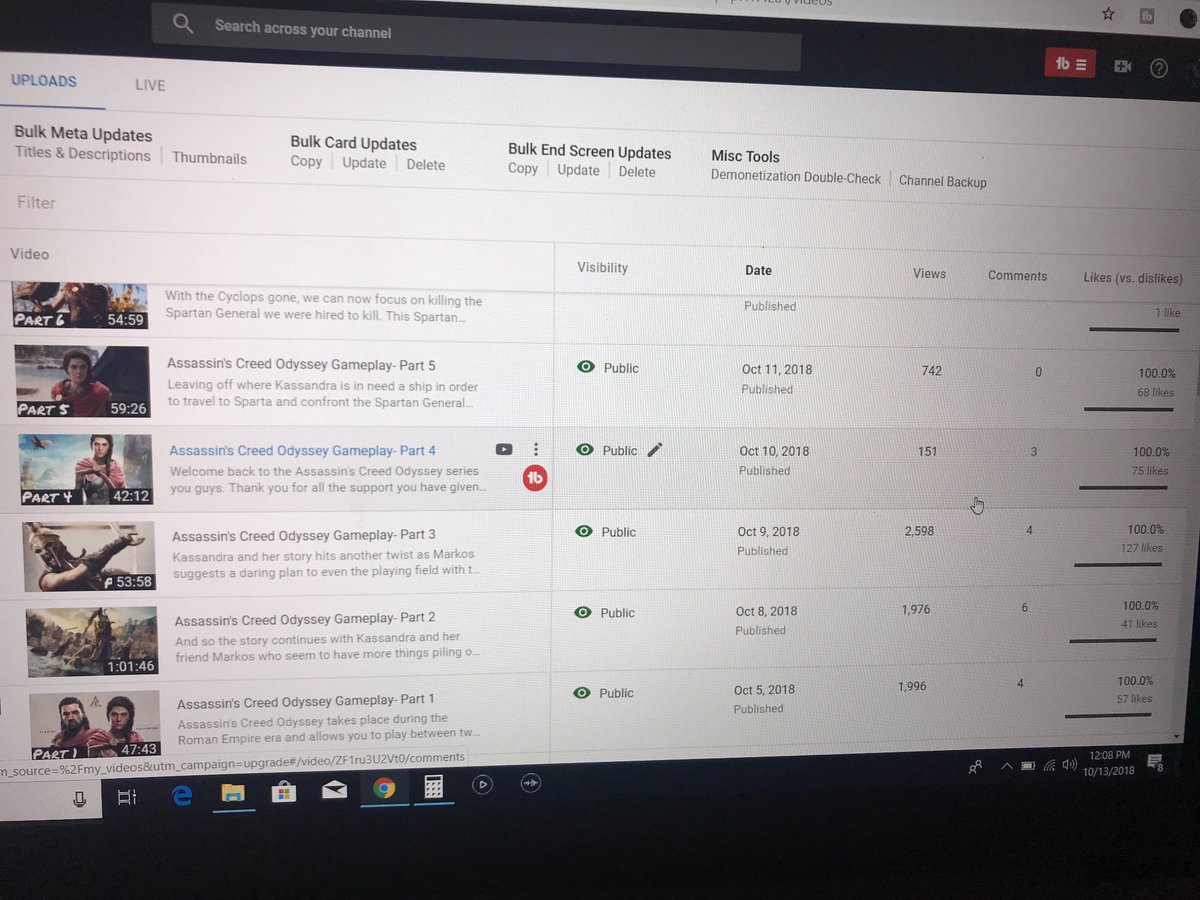Click the microphone icon on the taskbar

[x=80, y=798]
